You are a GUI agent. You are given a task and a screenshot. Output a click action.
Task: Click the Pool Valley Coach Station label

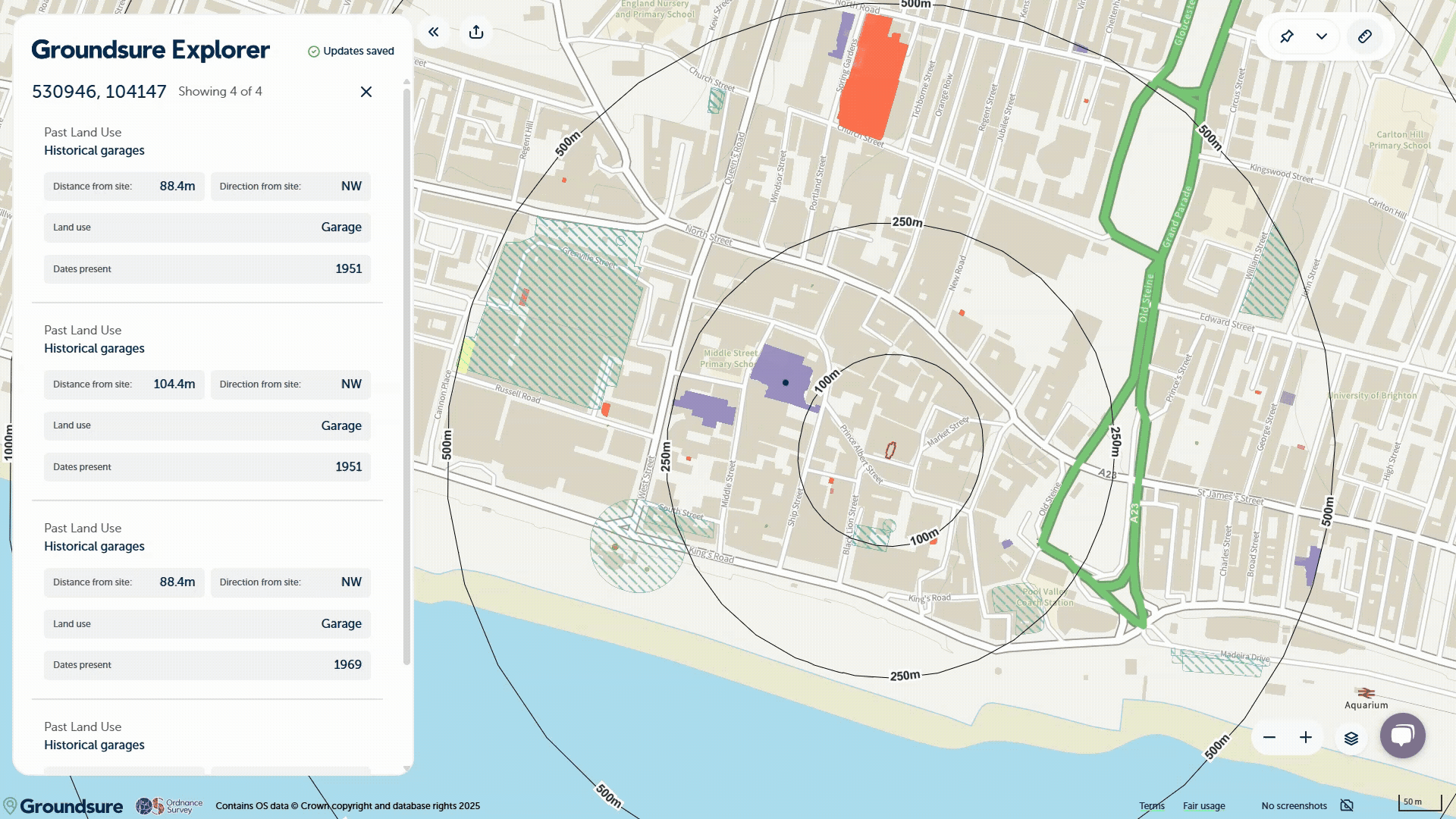point(1044,598)
